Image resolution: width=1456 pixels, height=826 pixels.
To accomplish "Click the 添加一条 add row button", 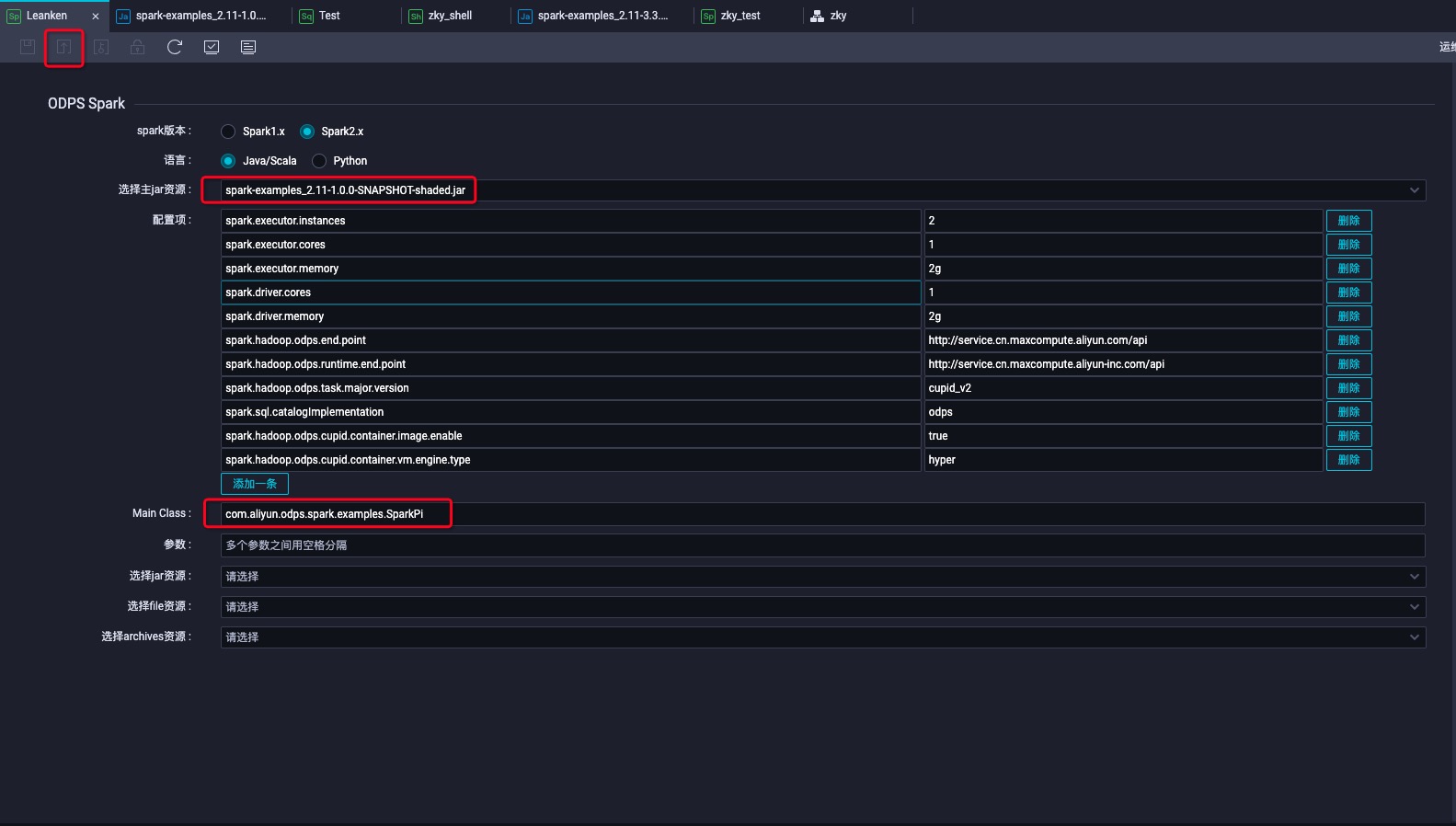I will (255, 484).
